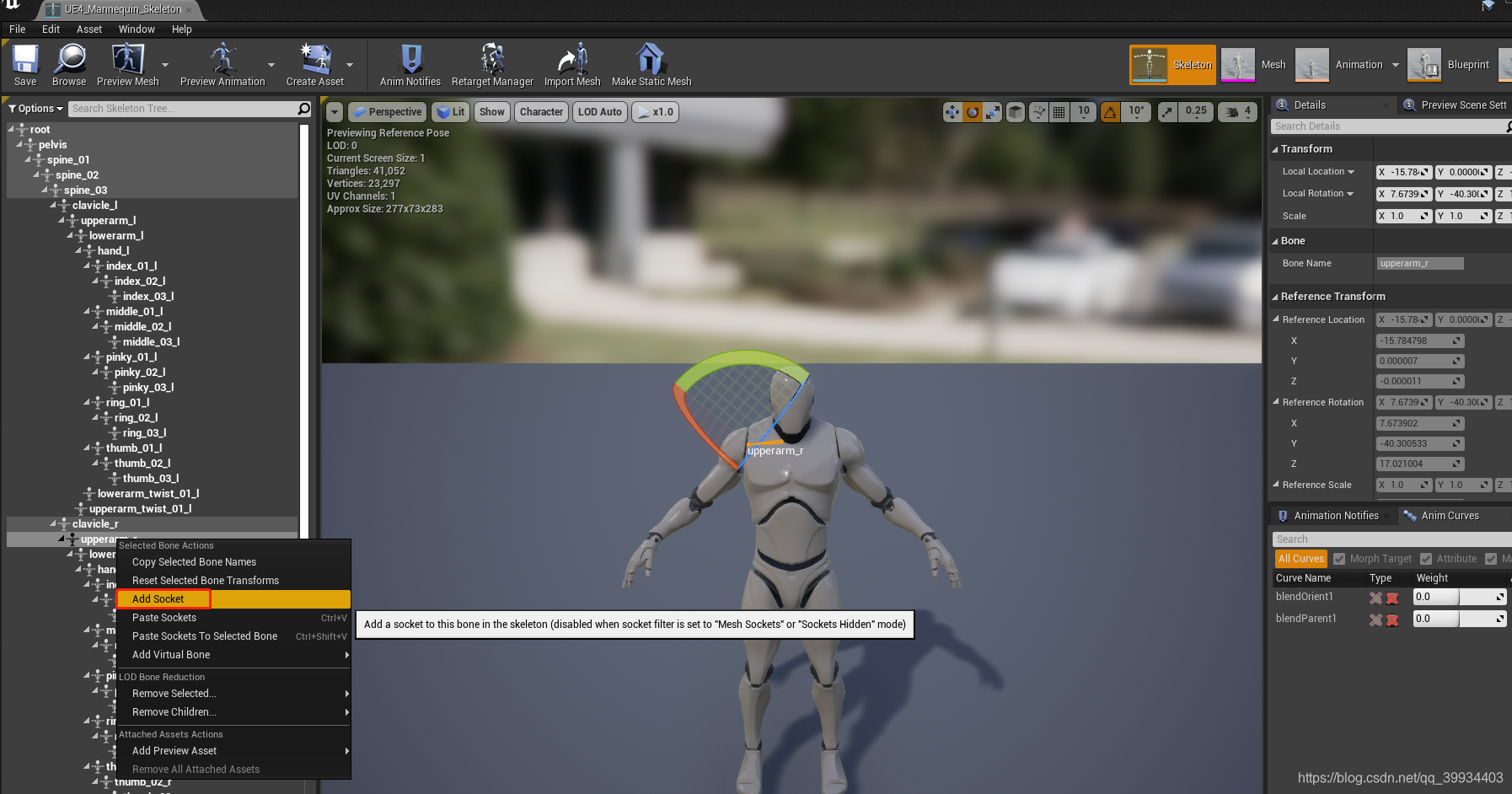This screenshot has width=1512, height=794.
Task: Toggle the Attribute curve filter
Action: [x=1426, y=558]
